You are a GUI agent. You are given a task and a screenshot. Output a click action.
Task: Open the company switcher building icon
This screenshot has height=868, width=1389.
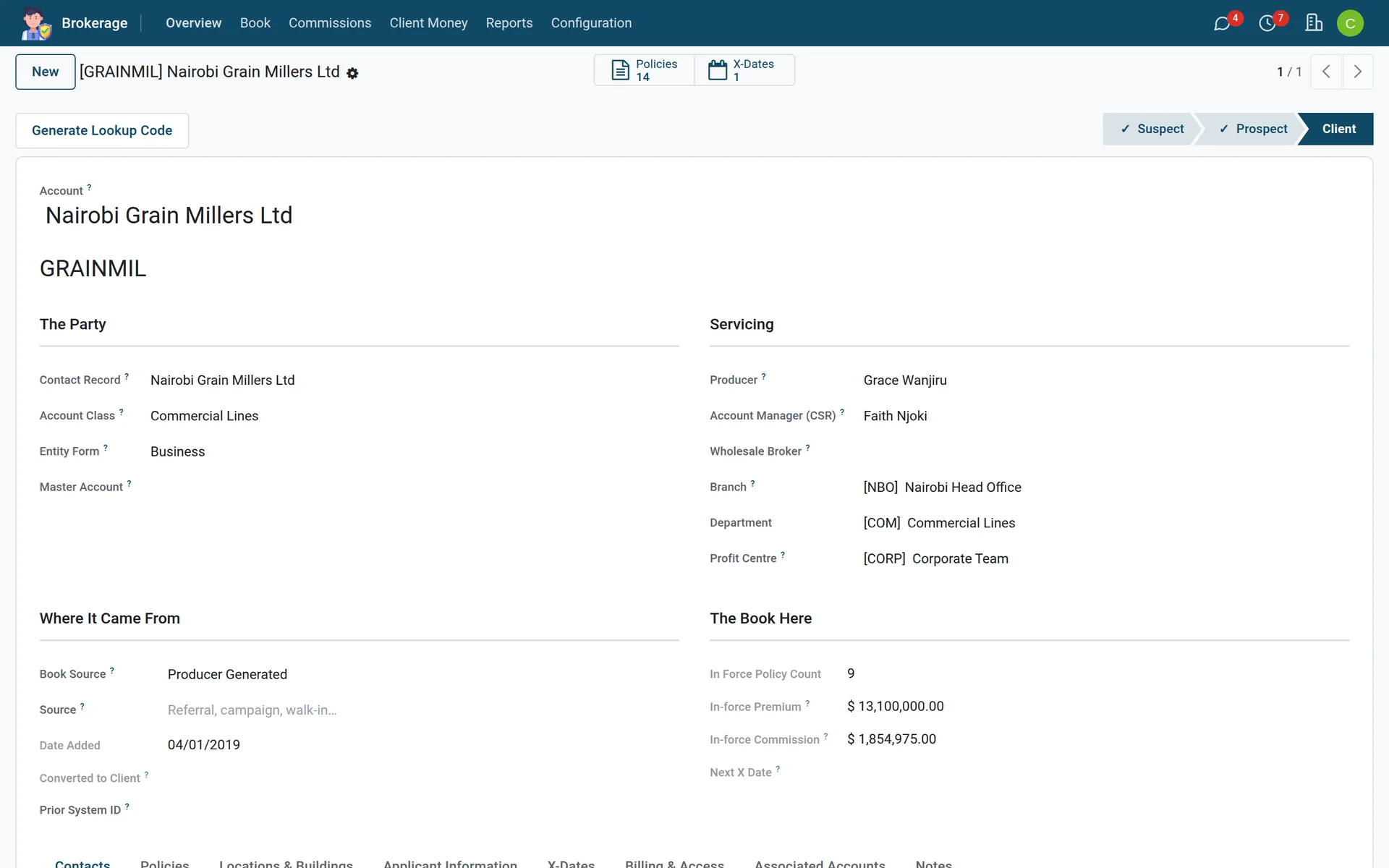pos(1314,23)
